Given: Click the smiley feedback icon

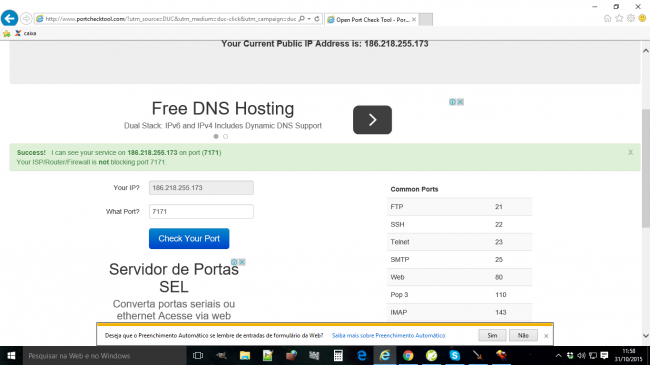Looking at the screenshot, I should click(x=642, y=18).
